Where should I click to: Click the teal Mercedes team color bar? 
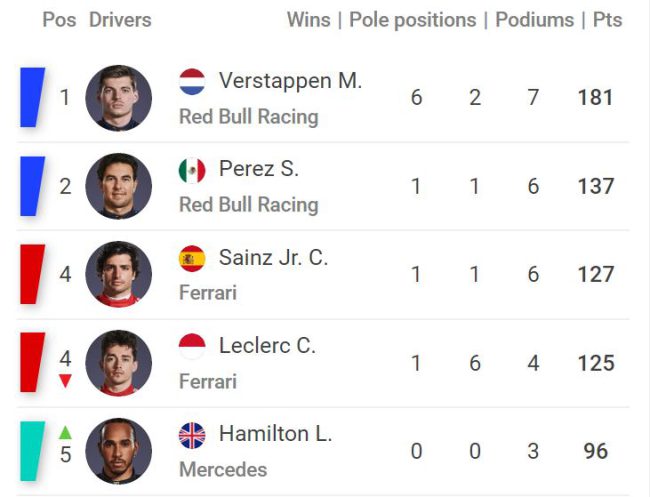32,451
